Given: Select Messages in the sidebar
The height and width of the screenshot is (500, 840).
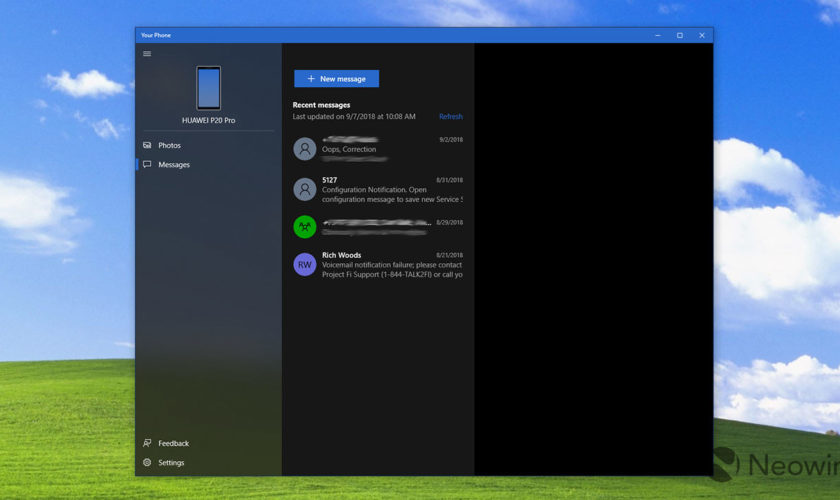Looking at the screenshot, I should pos(173,164).
